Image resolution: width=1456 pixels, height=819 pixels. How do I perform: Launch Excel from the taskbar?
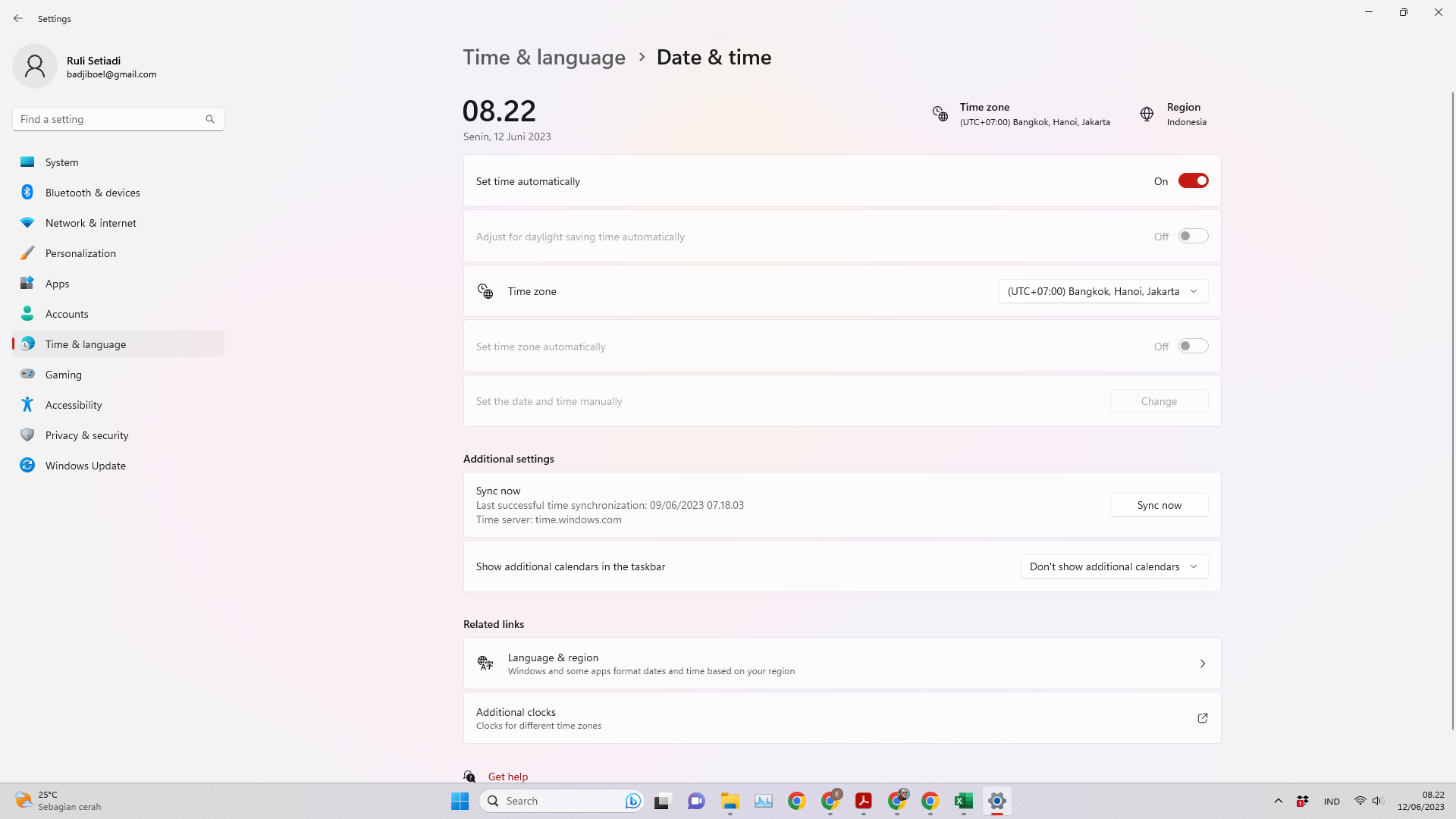coord(963,800)
